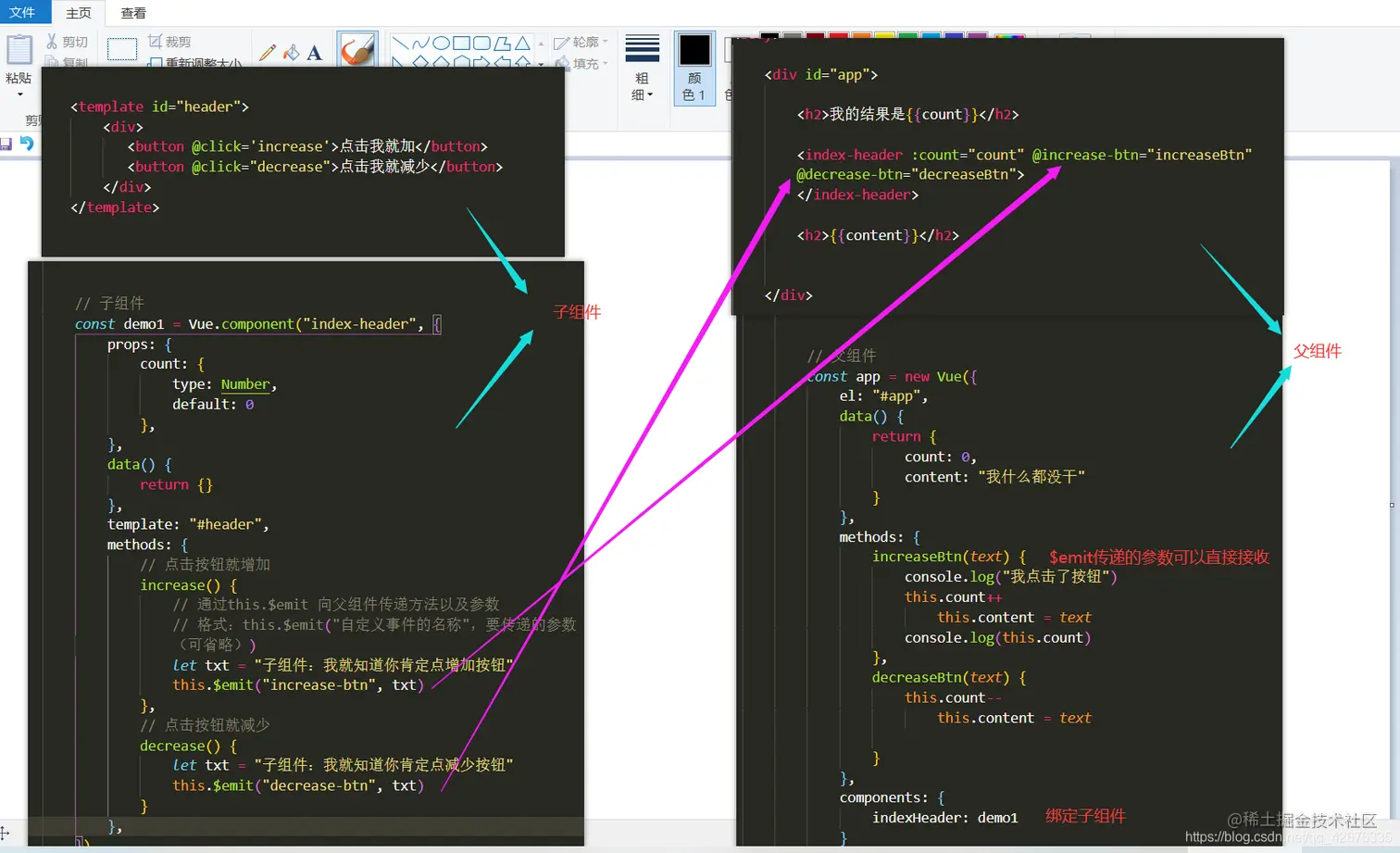Click the 粘贴 paste clipboard icon
The width and height of the screenshot is (1400, 853).
point(19,48)
